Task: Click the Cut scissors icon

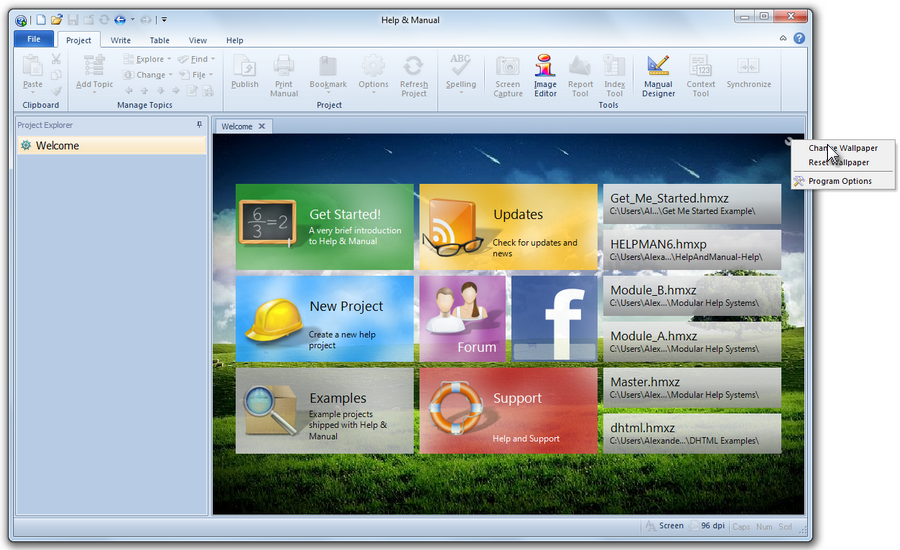Action: [x=56, y=59]
